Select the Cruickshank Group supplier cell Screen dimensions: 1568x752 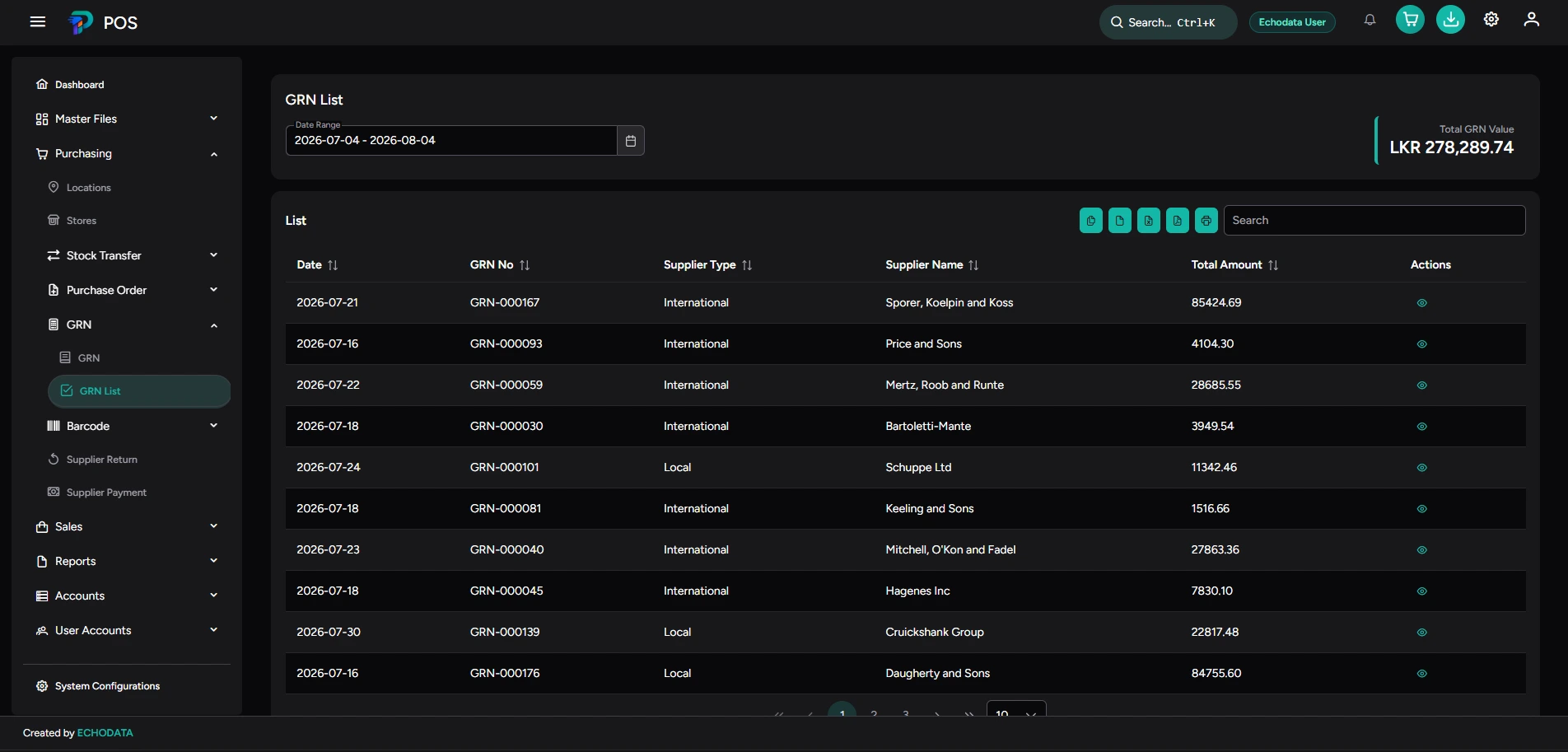point(935,633)
